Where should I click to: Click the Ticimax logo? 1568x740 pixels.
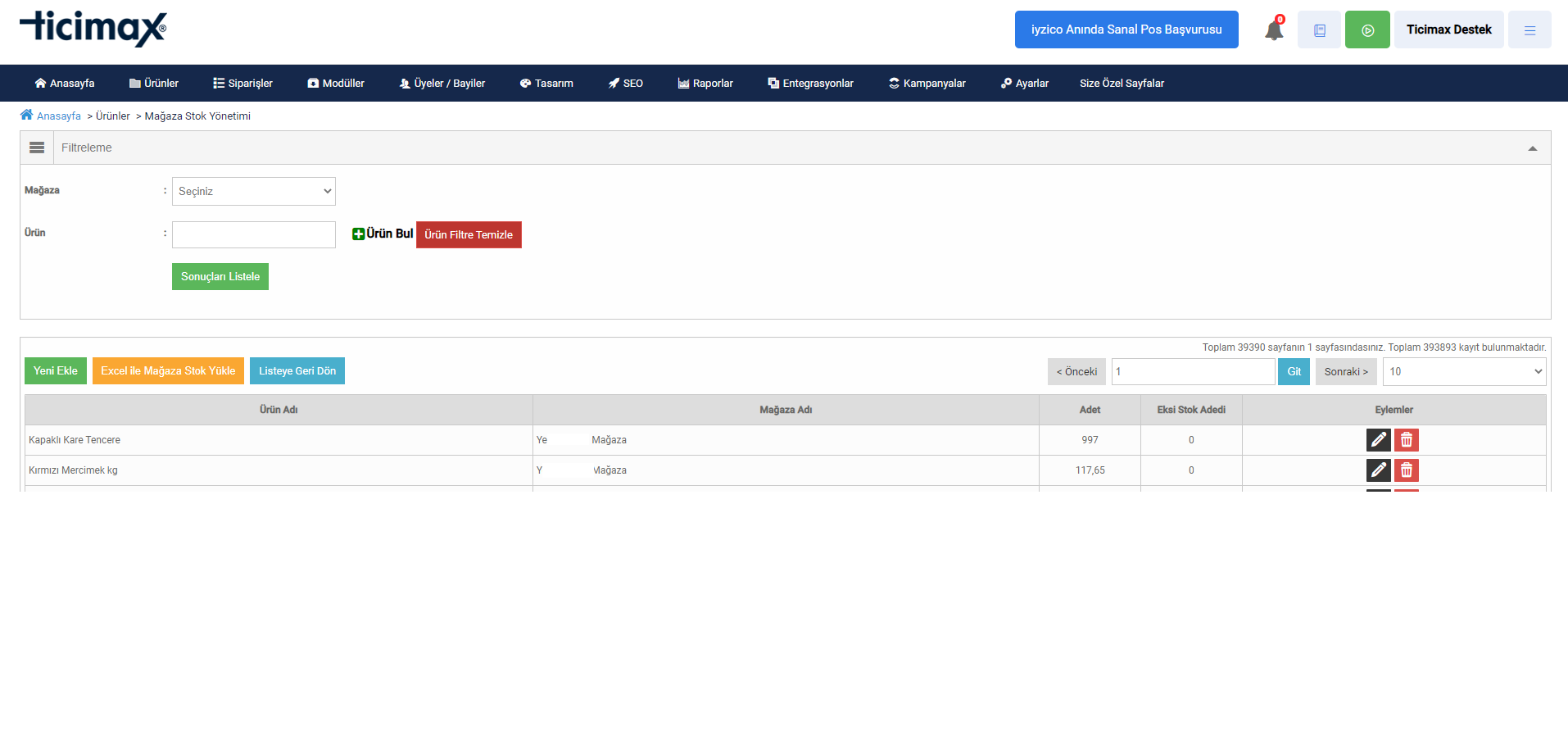click(93, 29)
